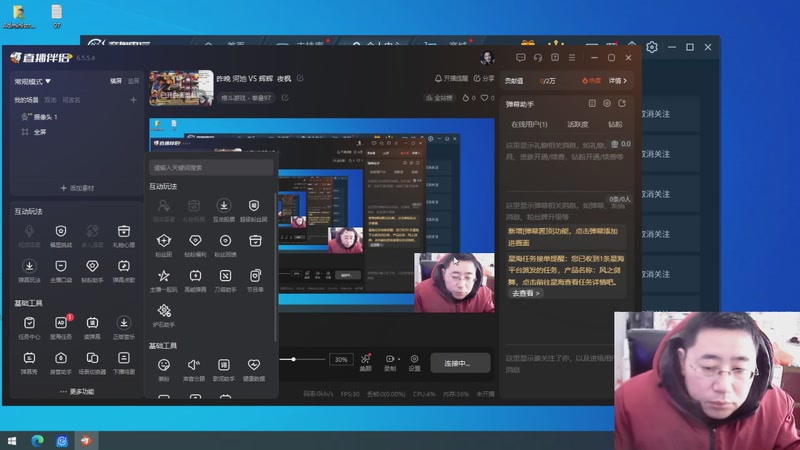Open settings gear in background window
Image resolution: width=800 pixels, height=450 pixels.
(652, 47)
